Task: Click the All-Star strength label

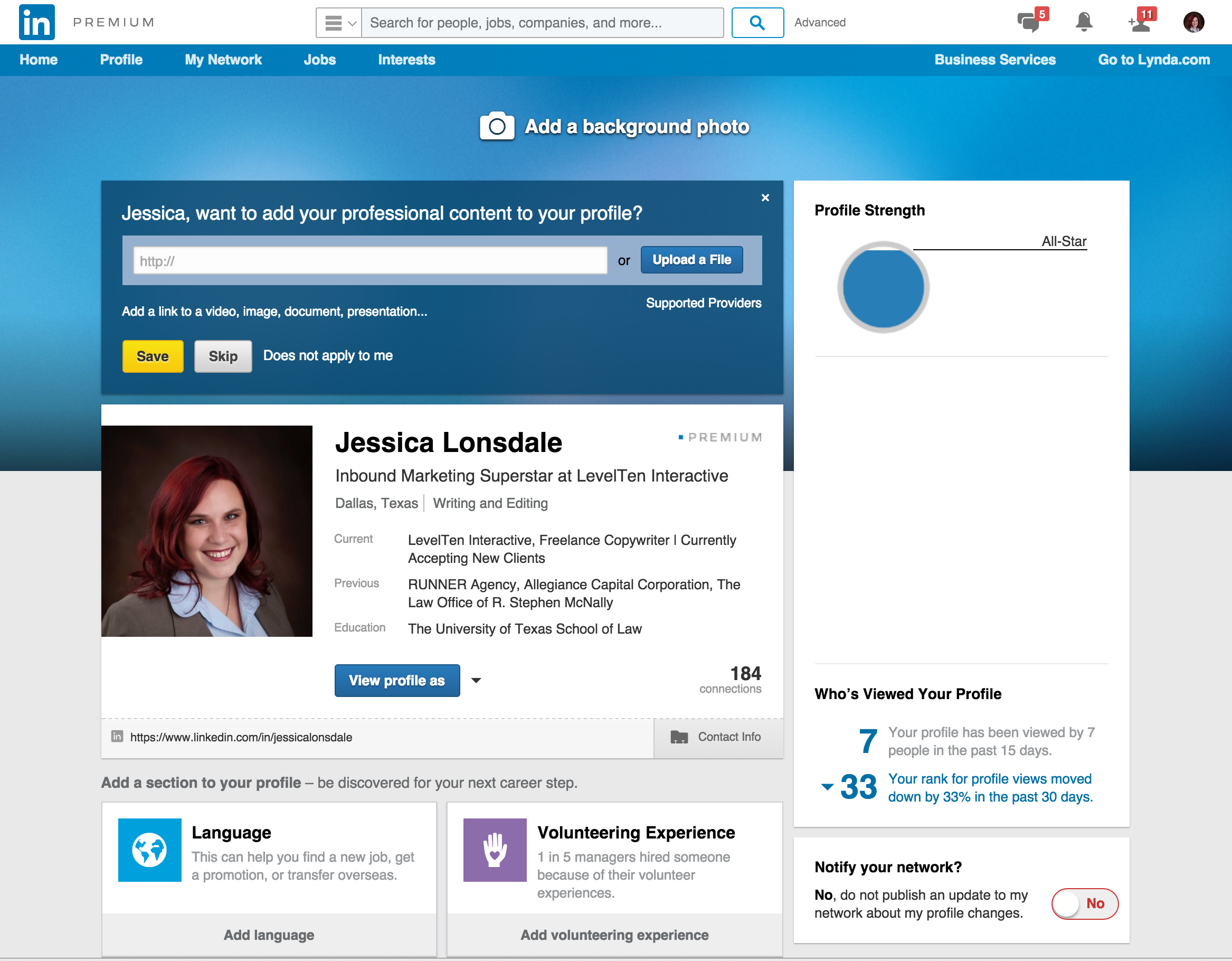Action: (x=1064, y=241)
